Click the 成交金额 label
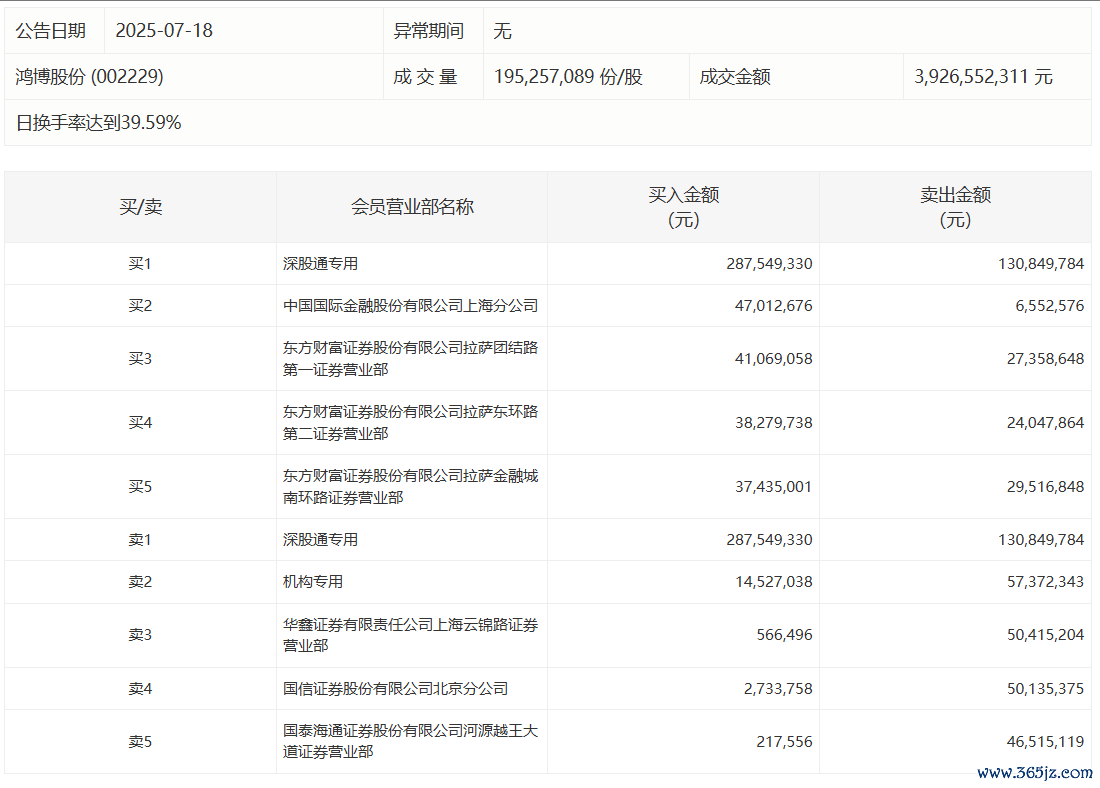The image size is (1100, 788). (x=735, y=76)
